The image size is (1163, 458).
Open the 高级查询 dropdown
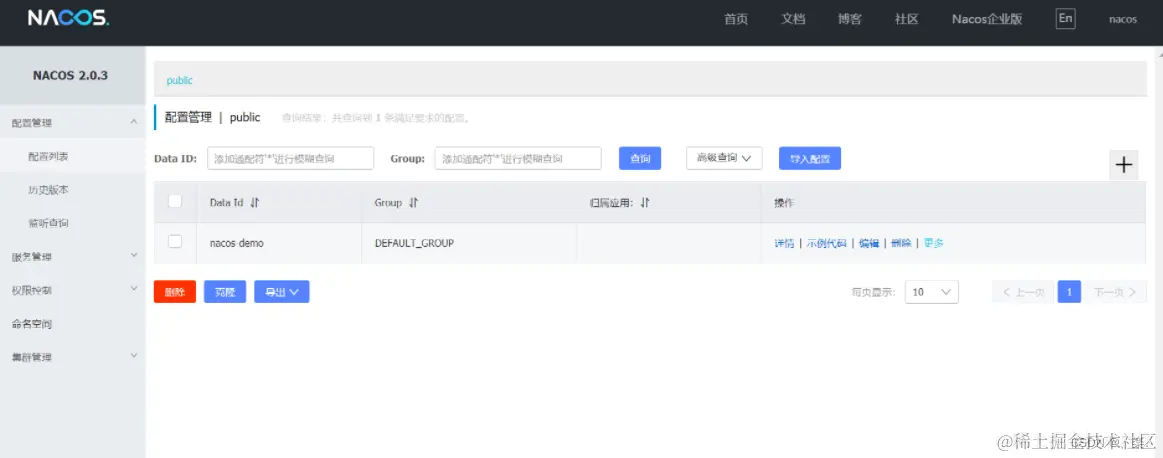click(725, 158)
